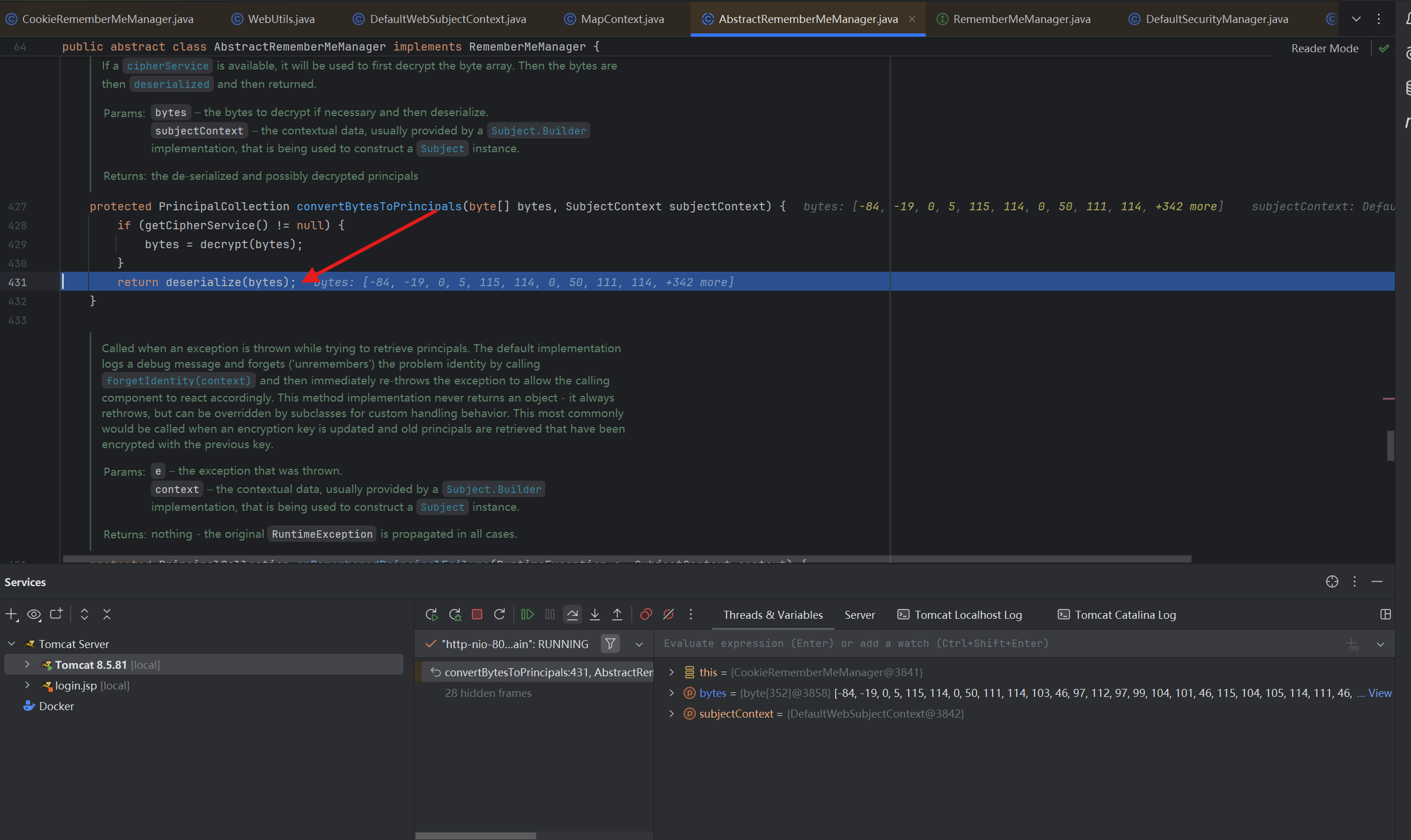Expand the bytes variable node

(671, 693)
